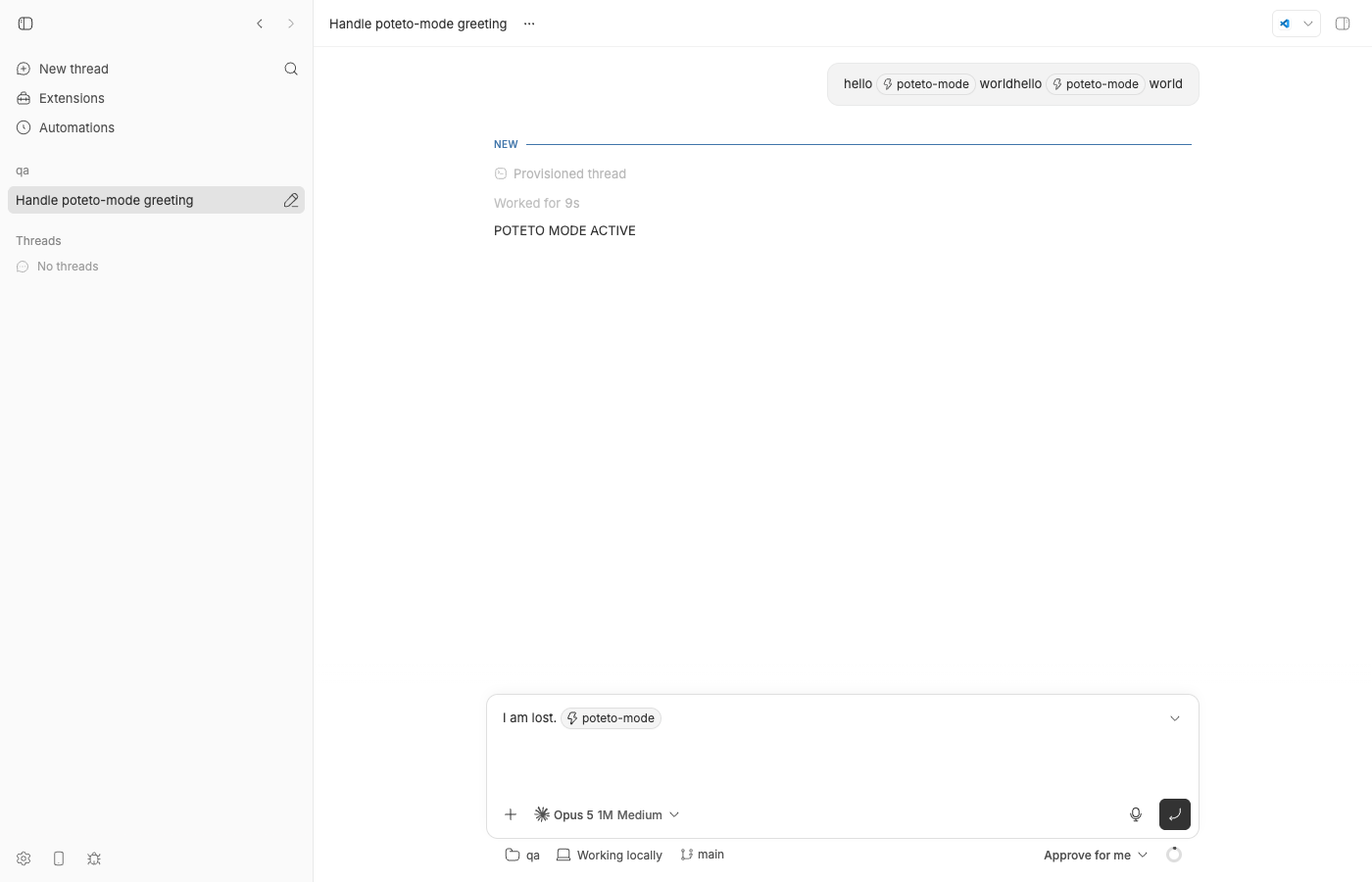This screenshot has height=882, width=1372.
Task: Click the edit pencil on selected thread
Action: (291, 200)
